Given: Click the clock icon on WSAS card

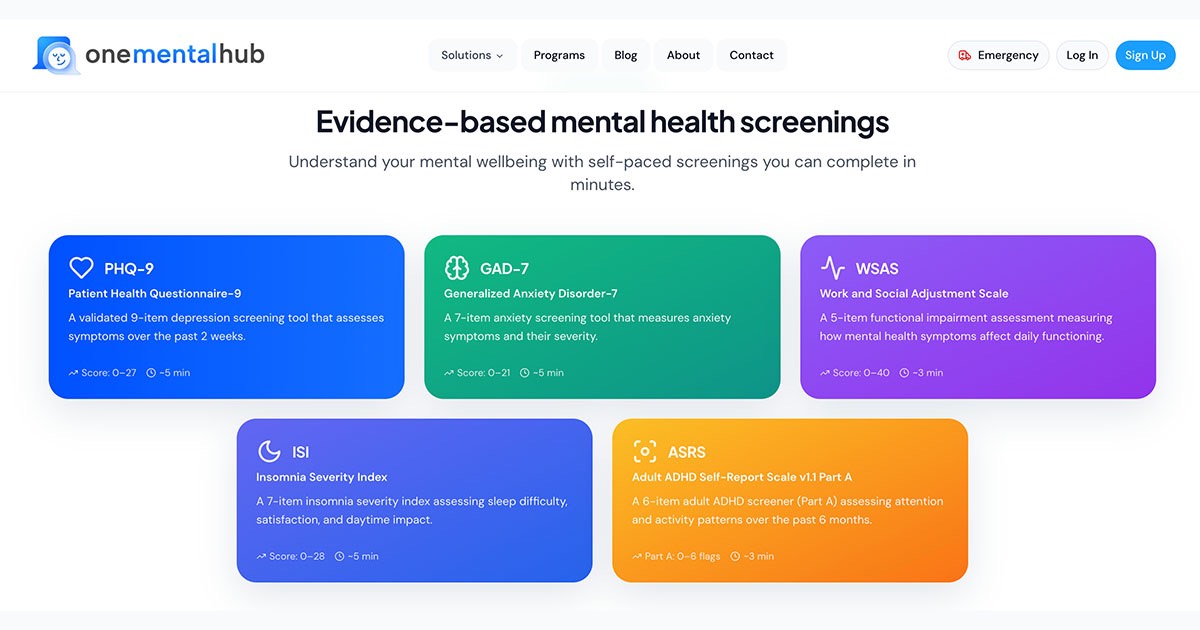Looking at the screenshot, I should point(904,373).
